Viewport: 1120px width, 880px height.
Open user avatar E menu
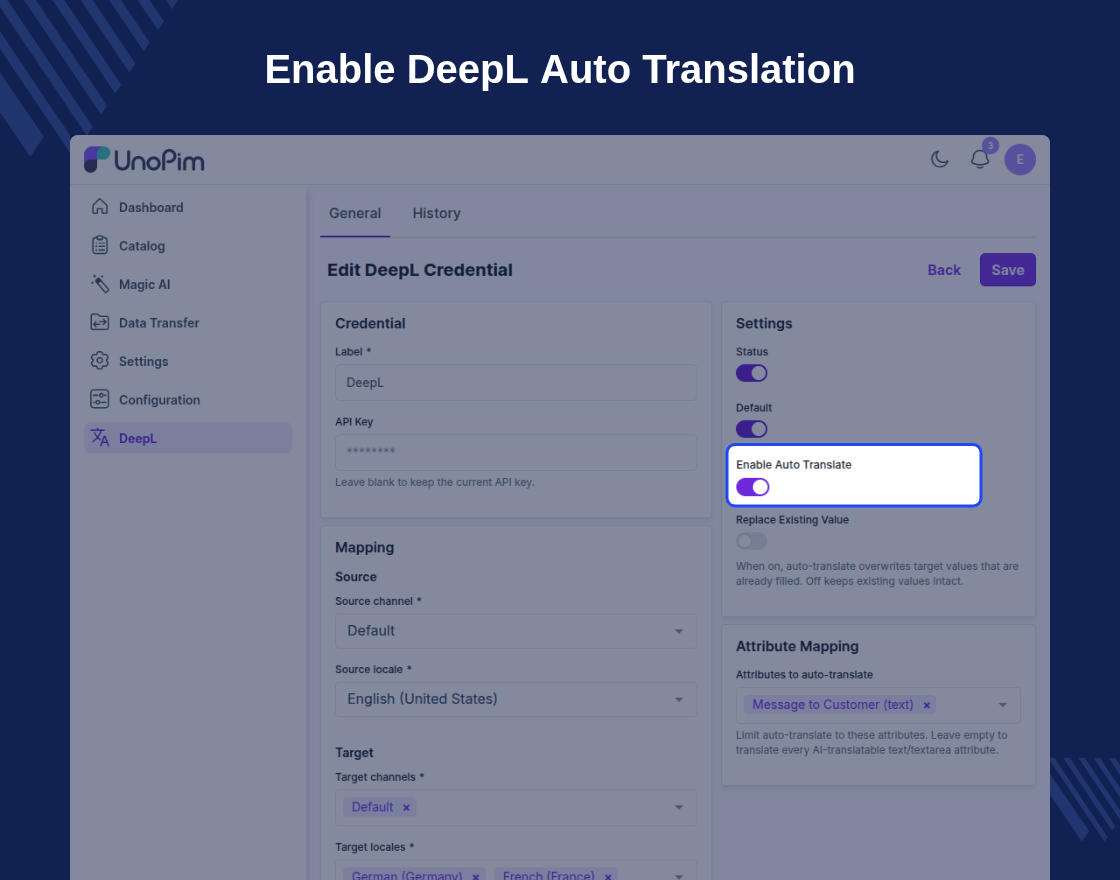[x=1020, y=159]
